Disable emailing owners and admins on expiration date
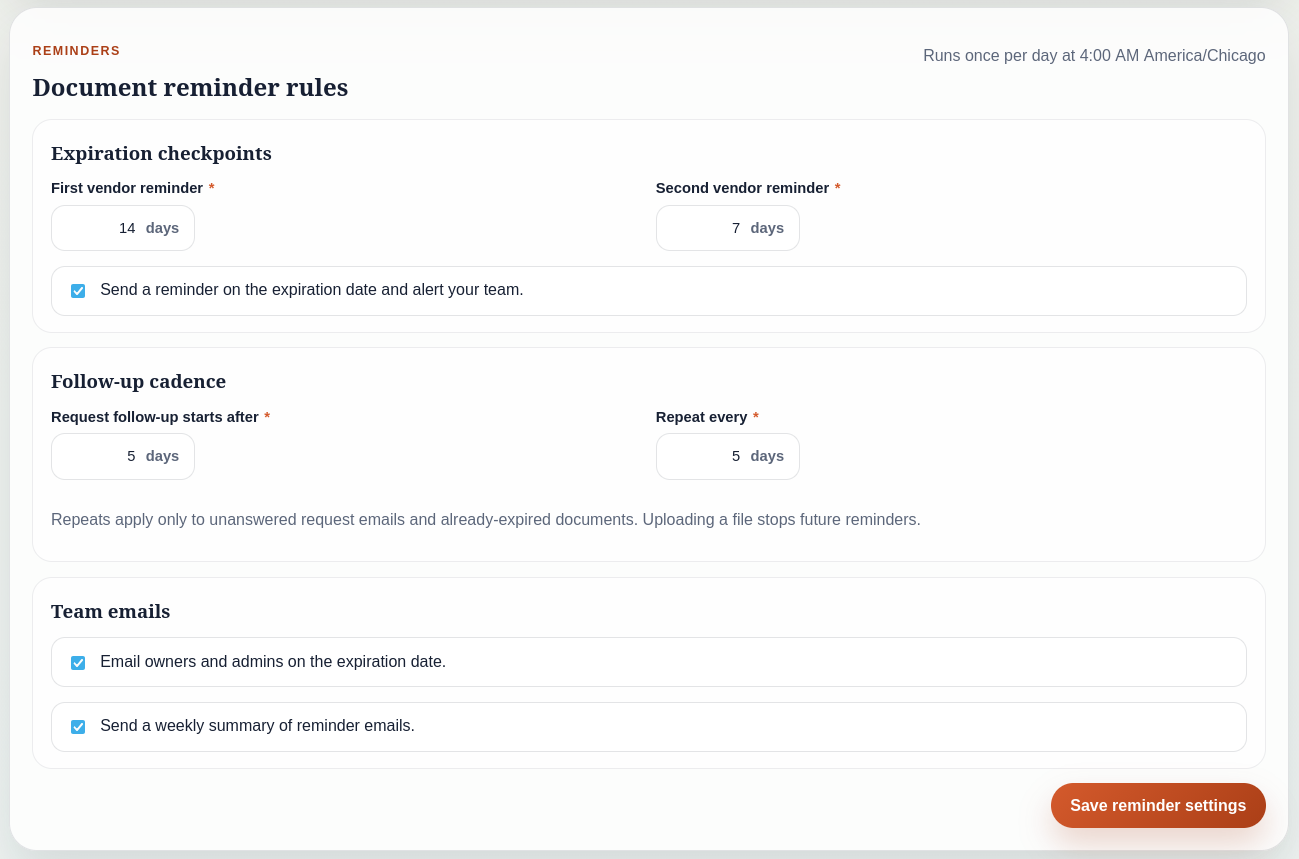1299x859 pixels. [x=78, y=662]
